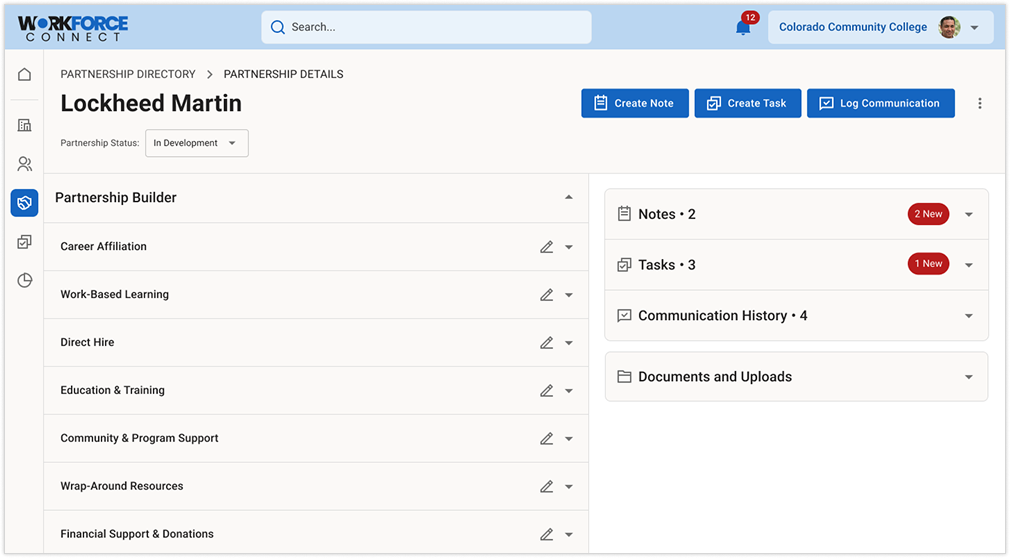Open the three-dot more options menu
The image size is (1010, 558).
pyautogui.click(x=979, y=103)
